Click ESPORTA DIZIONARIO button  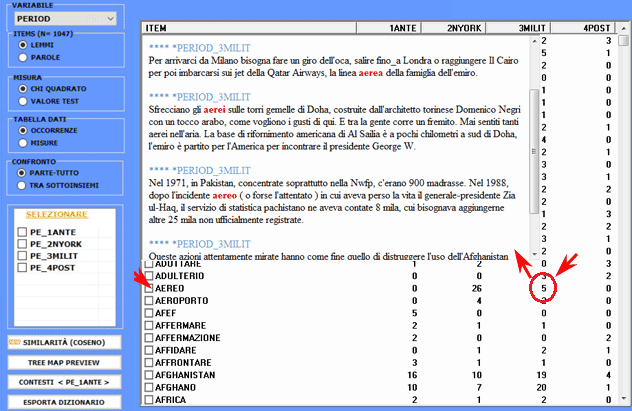(64, 402)
